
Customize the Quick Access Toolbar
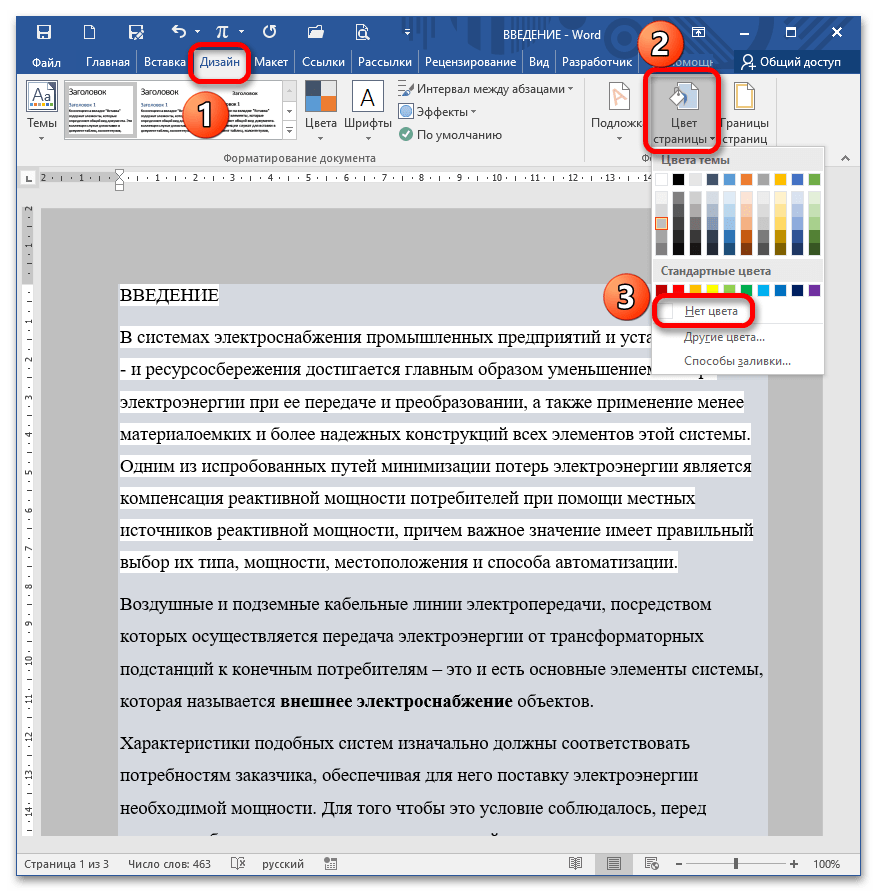pyautogui.click(x=407, y=32)
